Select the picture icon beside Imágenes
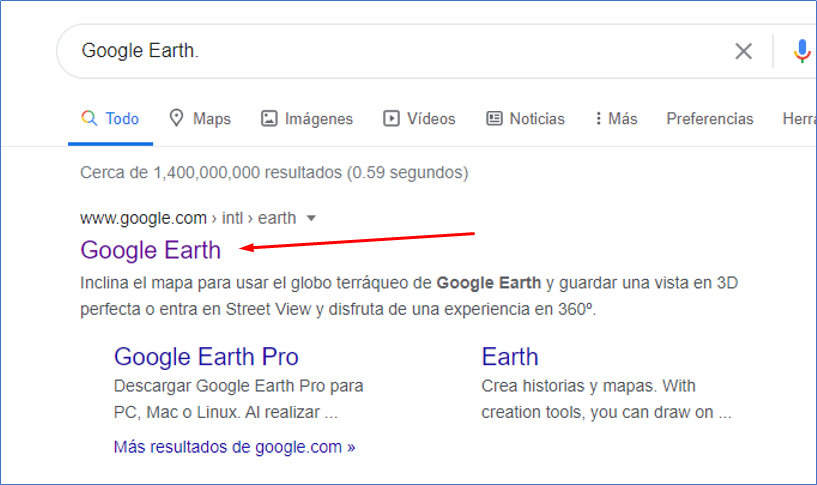817x485 pixels. (x=269, y=119)
